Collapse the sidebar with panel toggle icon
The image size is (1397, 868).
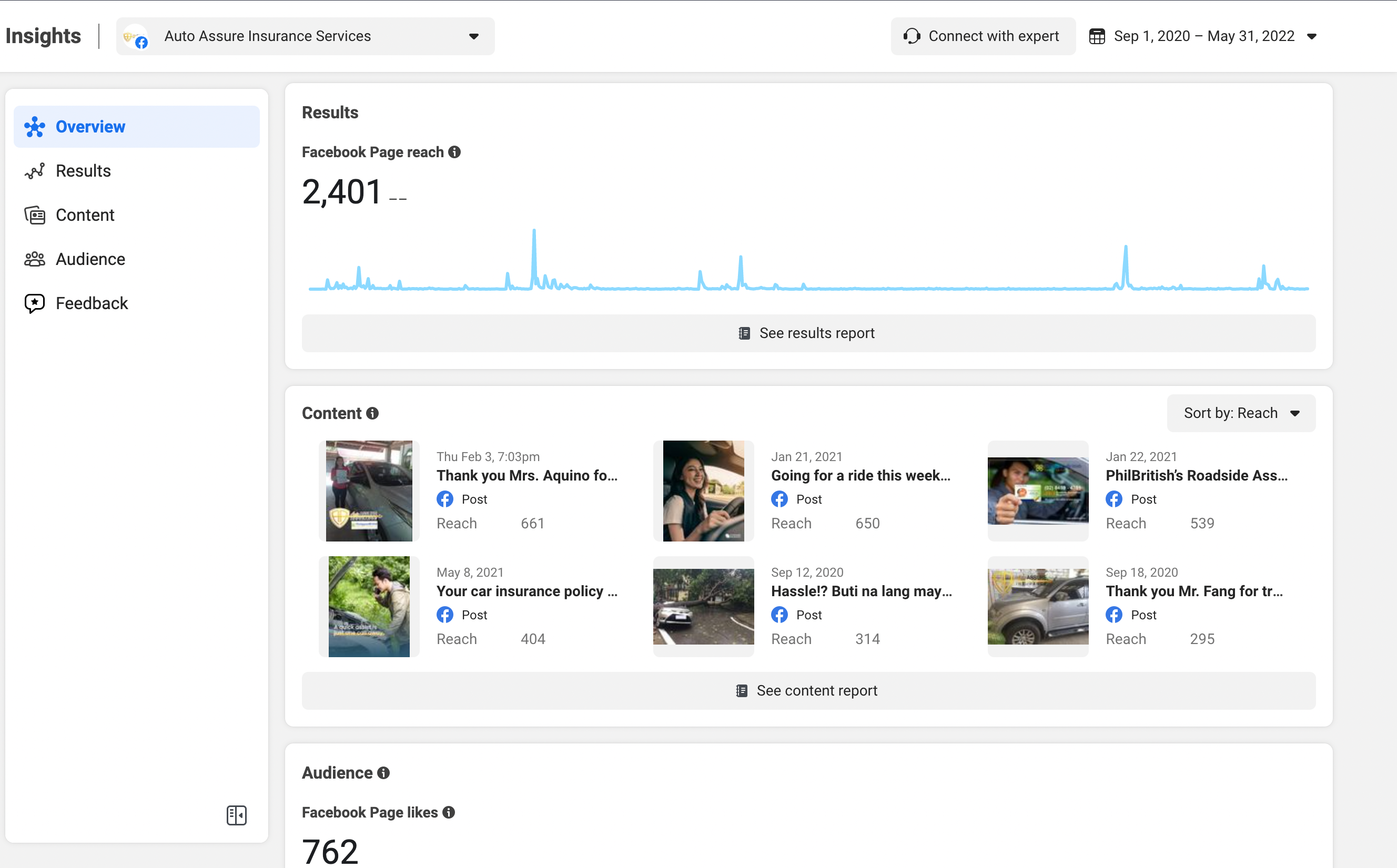click(236, 815)
